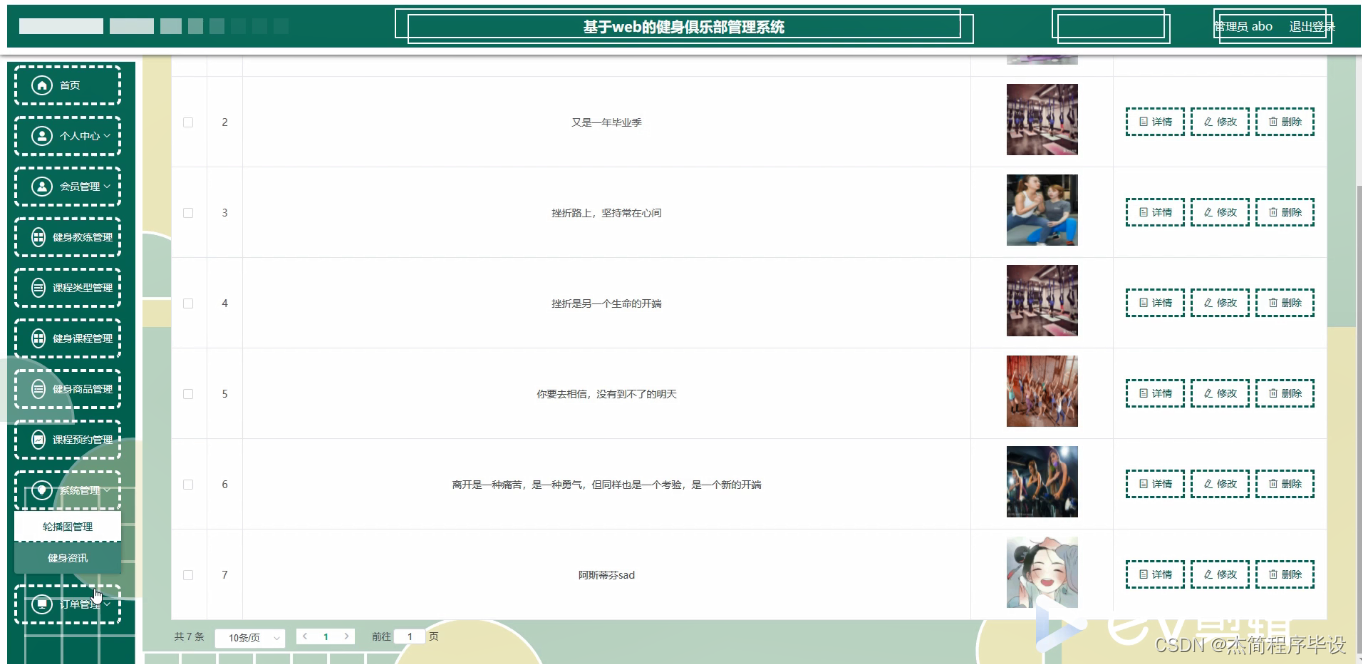This screenshot has height=664, width=1362.
Task: Select the checkbox next to 阿斯蒂芬sad
Action: click(187, 574)
